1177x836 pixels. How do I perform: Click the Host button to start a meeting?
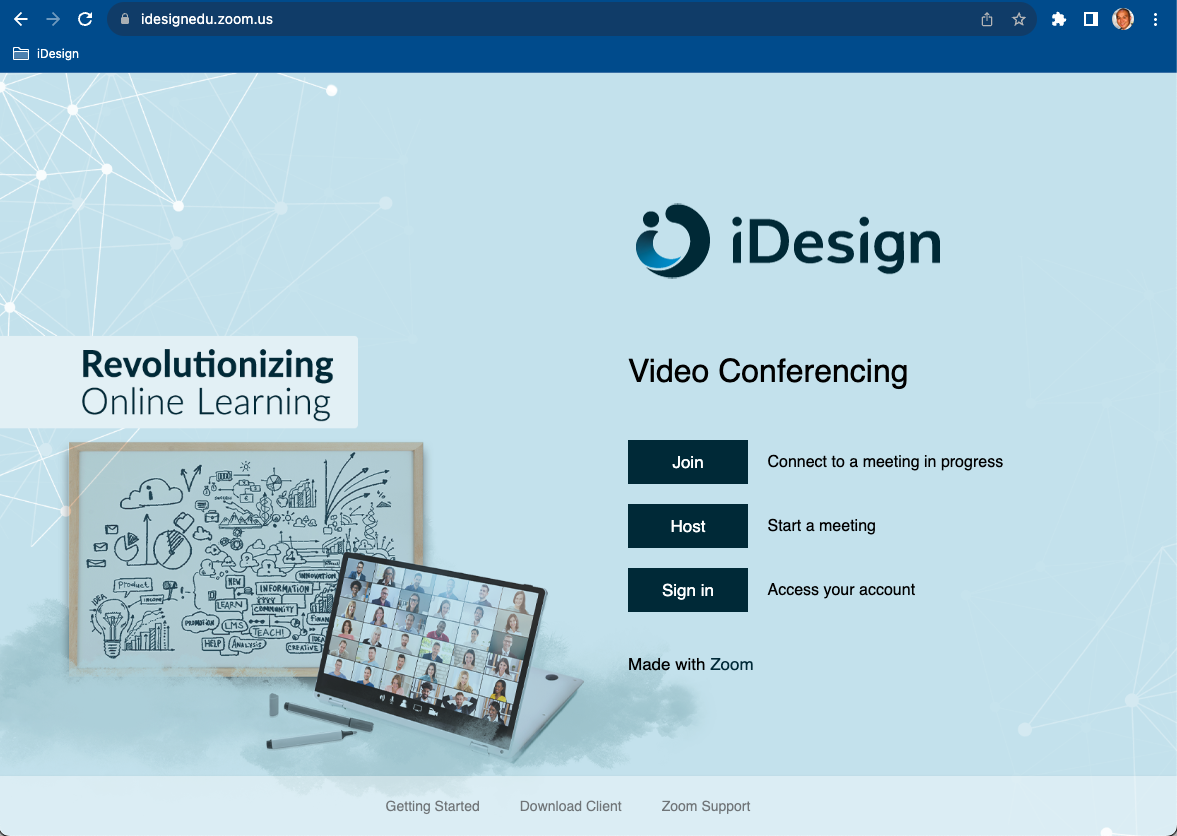(x=688, y=526)
